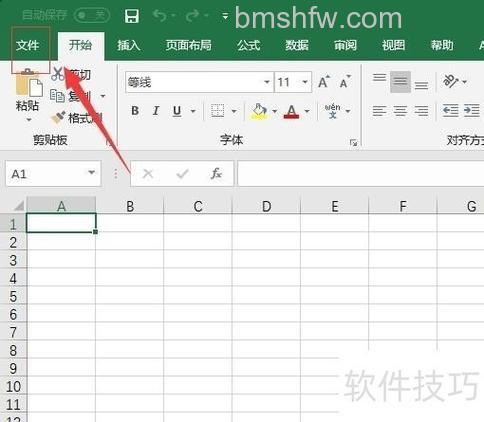This screenshot has height=422, width=484.
Task: Click the Paste clipboard icon
Action: tap(29, 83)
